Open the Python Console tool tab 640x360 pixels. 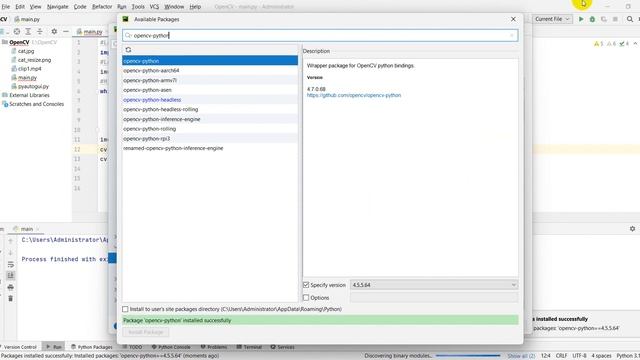click(171, 347)
